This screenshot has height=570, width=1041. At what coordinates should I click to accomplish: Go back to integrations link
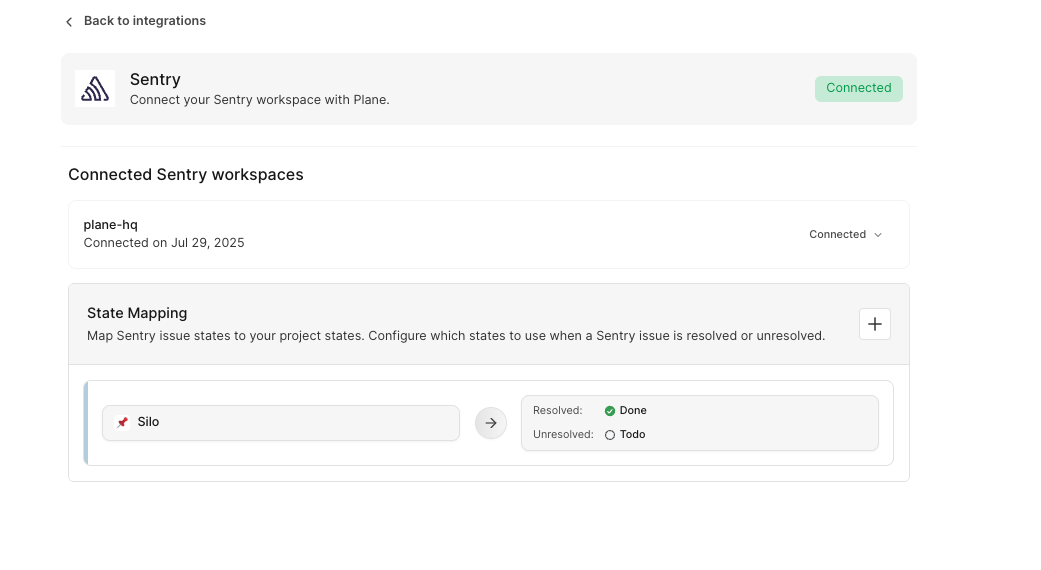[x=145, y=21]
